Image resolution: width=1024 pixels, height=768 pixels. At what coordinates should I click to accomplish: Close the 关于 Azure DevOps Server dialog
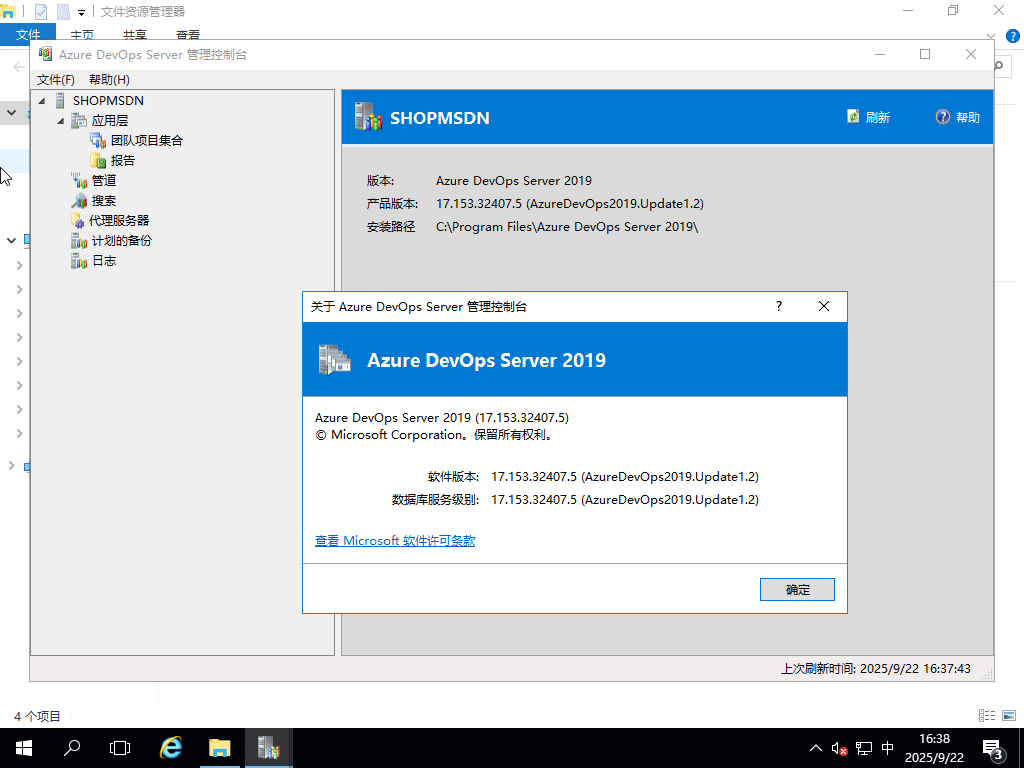(x=824, y=306)
